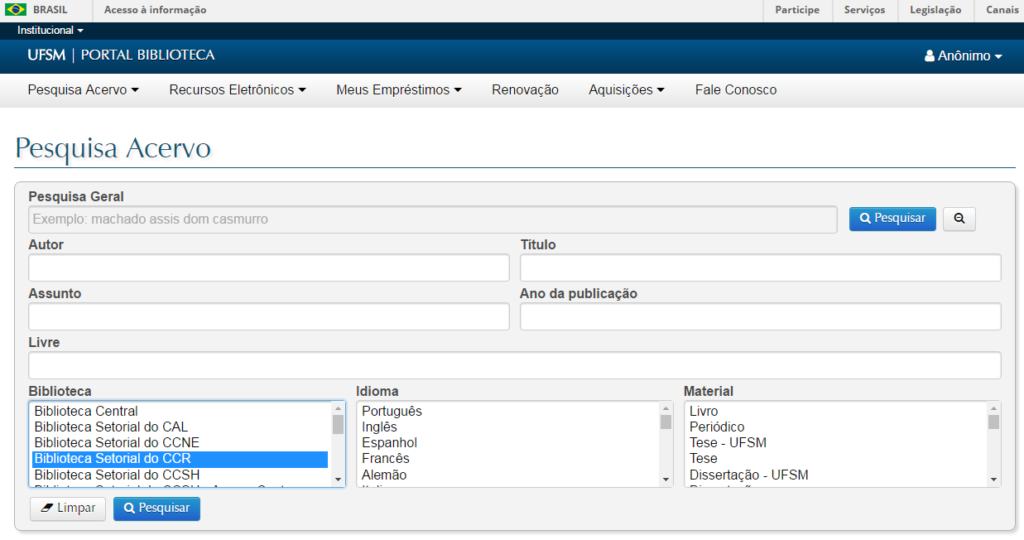Click the Anônimo user icon
This screenshot has width=1024, height=540.
(929, 56)
